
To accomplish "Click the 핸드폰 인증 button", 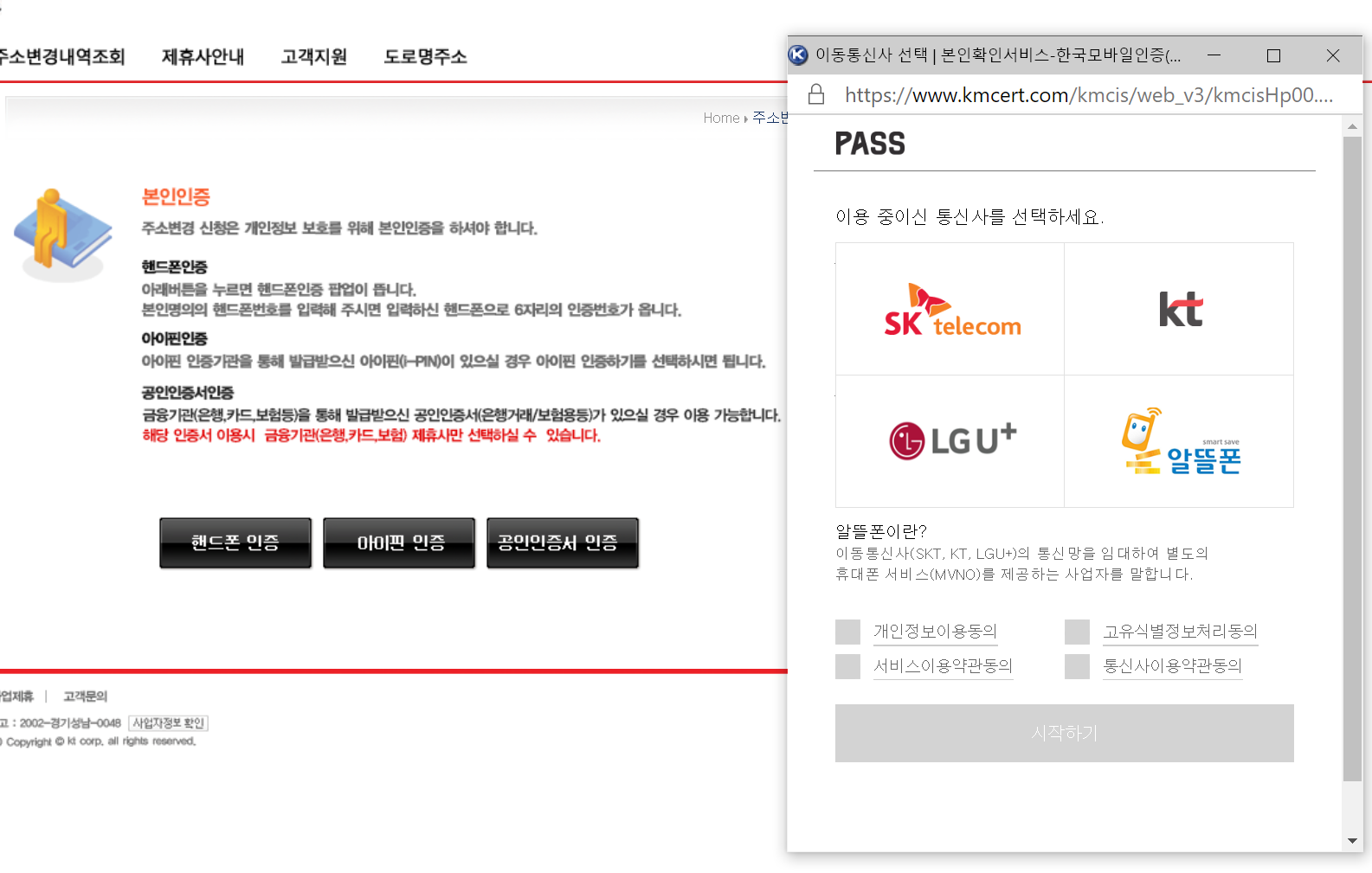I will click(235, 542).
